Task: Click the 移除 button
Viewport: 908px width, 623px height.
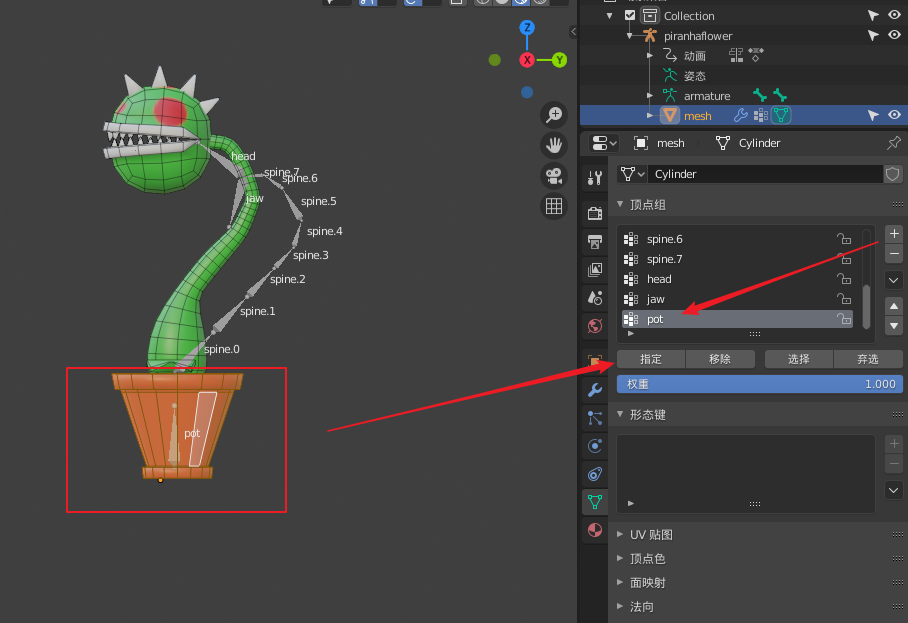Action: 720,359
